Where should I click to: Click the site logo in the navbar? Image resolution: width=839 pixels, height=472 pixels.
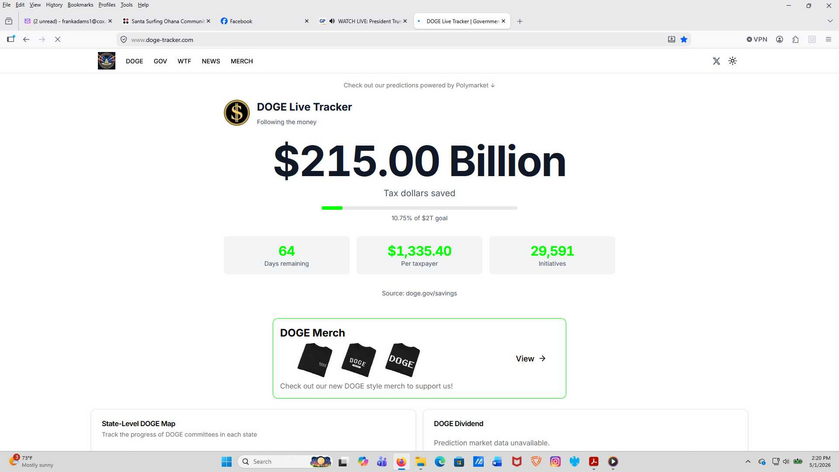106,61
